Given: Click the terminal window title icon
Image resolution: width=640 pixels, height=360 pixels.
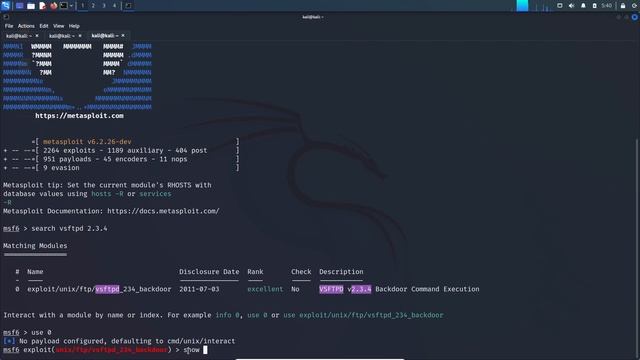Looking at the screenshot, I should 6,17.
